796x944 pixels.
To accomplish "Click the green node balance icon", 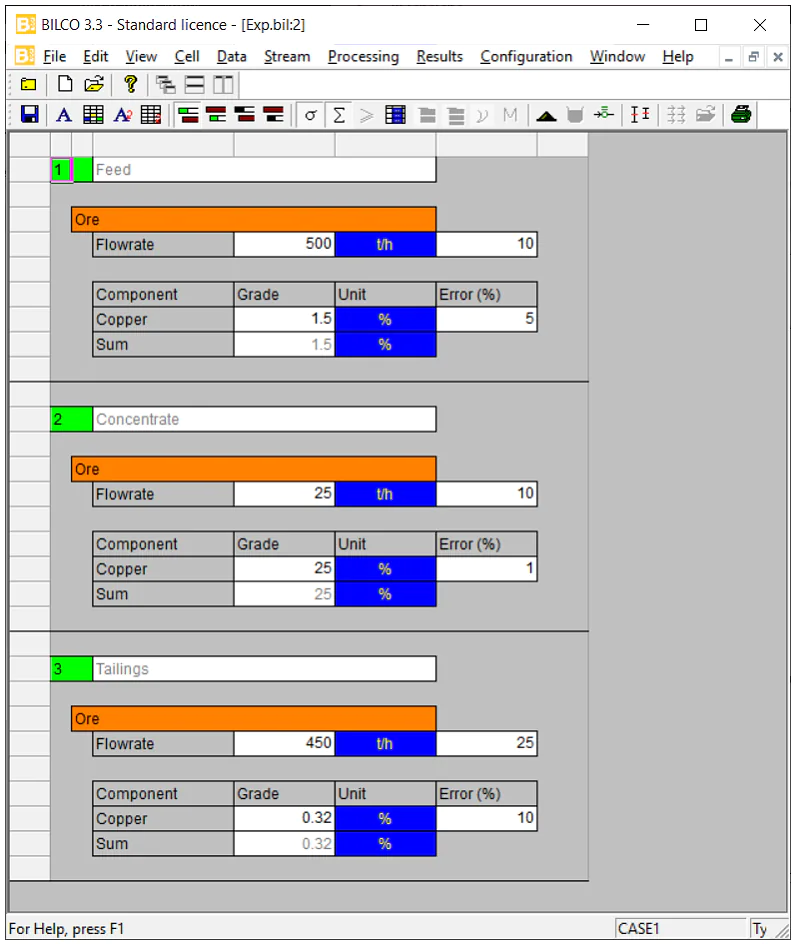I will click(603, 114).
